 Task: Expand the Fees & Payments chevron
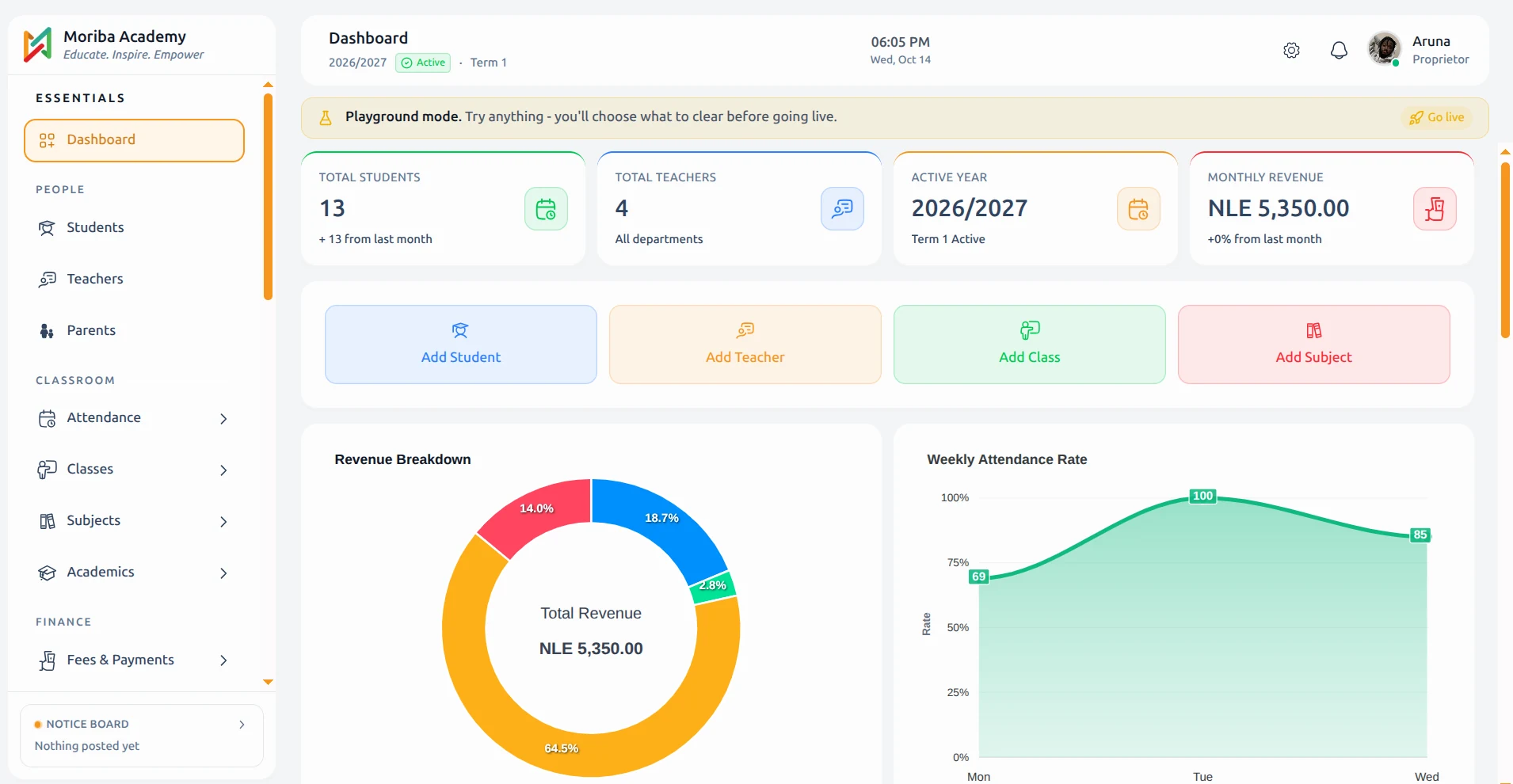pos(223,660)
